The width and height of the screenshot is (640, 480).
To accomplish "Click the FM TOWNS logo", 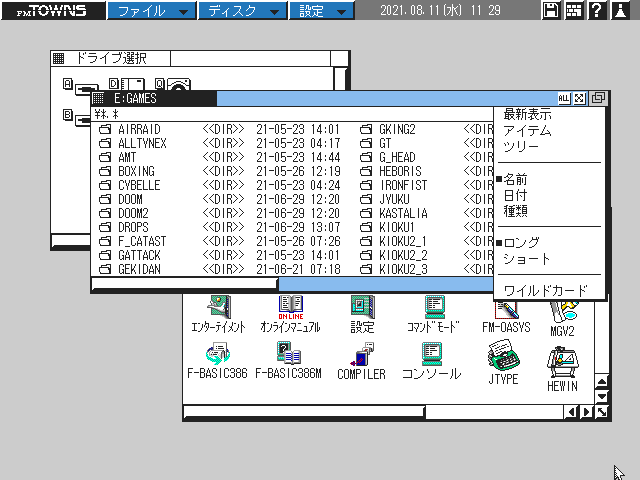I will tap(53, 11).
